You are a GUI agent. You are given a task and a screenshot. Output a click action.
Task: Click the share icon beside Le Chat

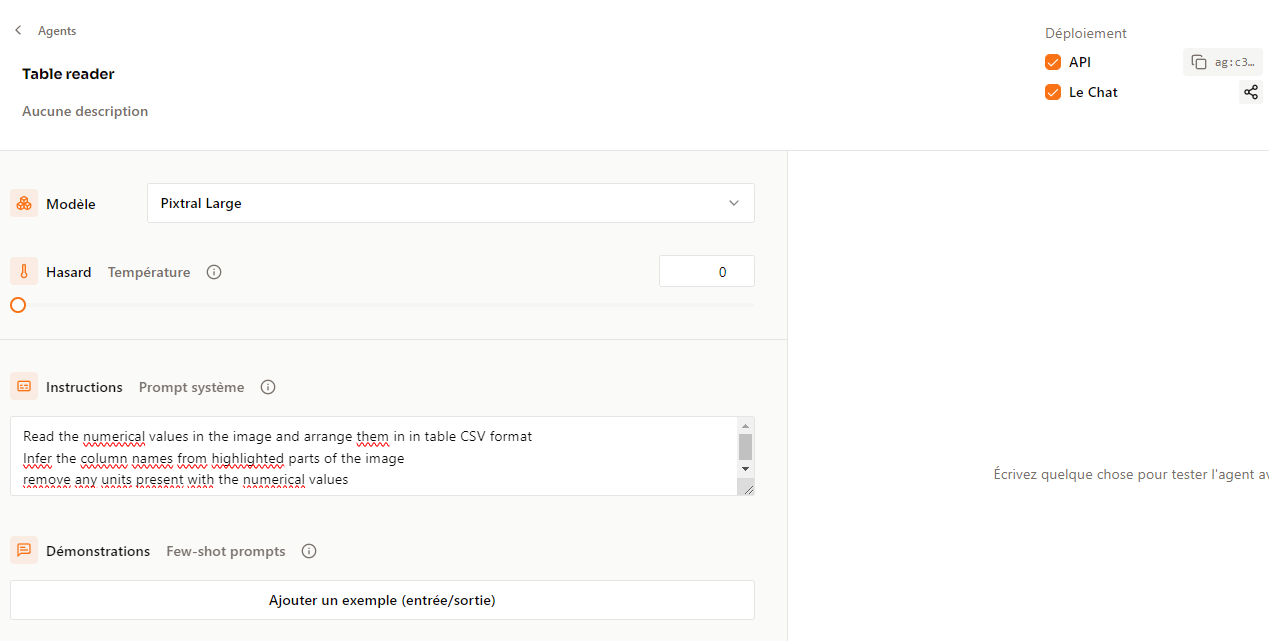pyautogui.click(x=1250, y=92)
